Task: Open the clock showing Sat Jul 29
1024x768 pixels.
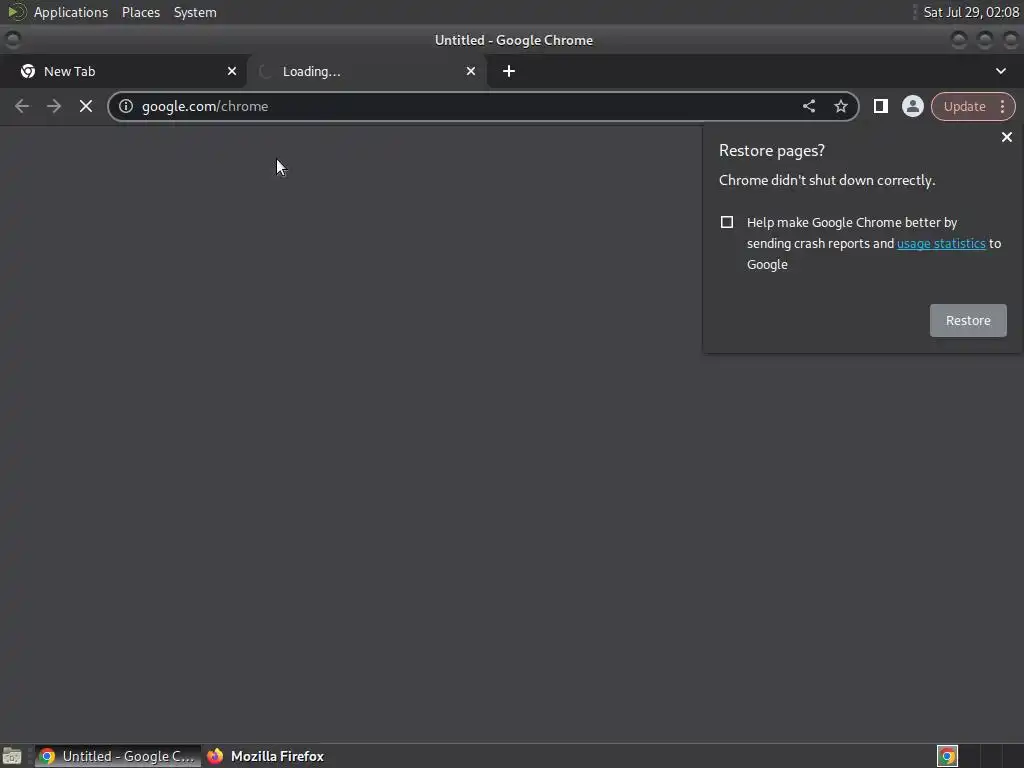Action: click(970, 12)
